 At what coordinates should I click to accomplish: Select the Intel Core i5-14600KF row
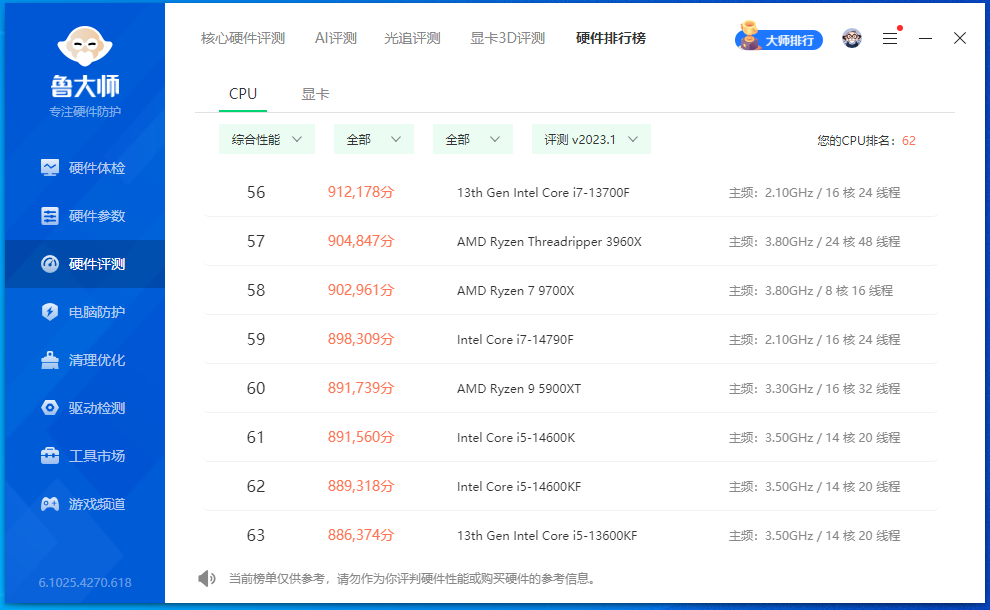[571, 486]
